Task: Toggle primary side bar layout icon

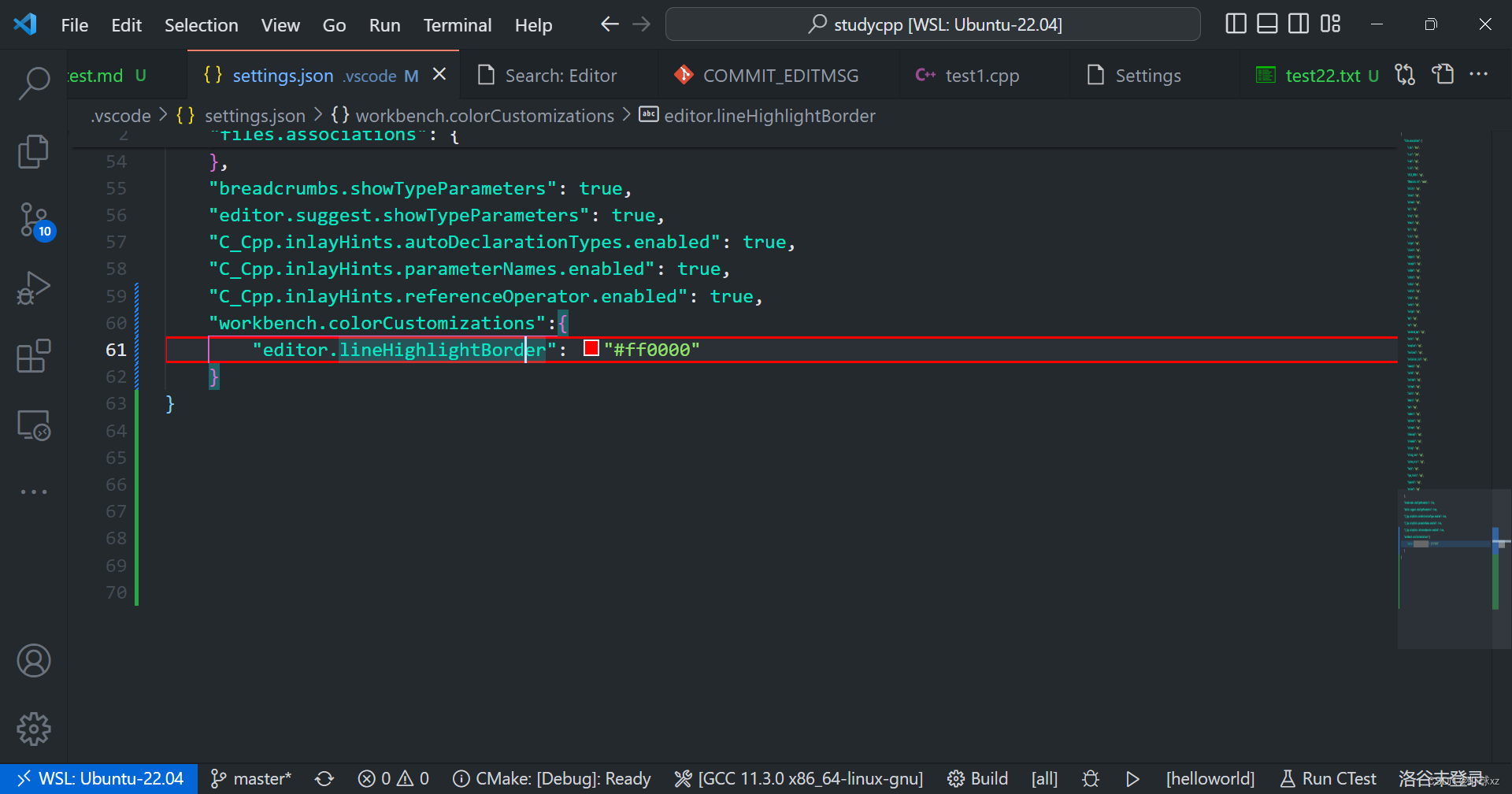Action: (1236, 24)
